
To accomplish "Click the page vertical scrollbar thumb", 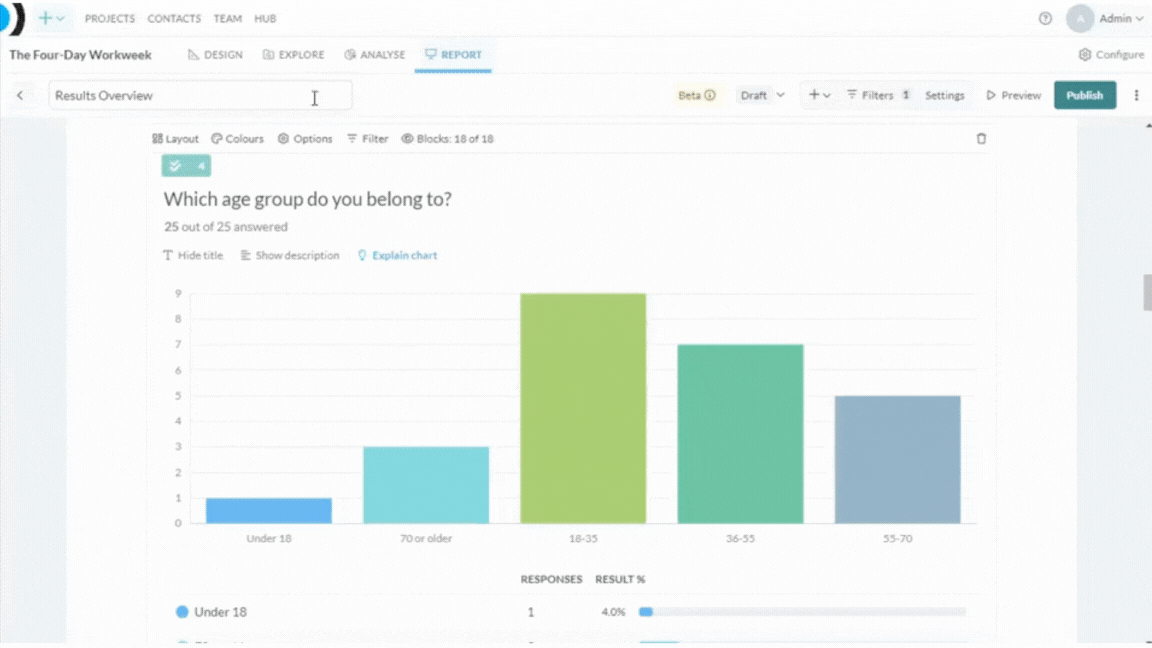I will coord(1147,292).
